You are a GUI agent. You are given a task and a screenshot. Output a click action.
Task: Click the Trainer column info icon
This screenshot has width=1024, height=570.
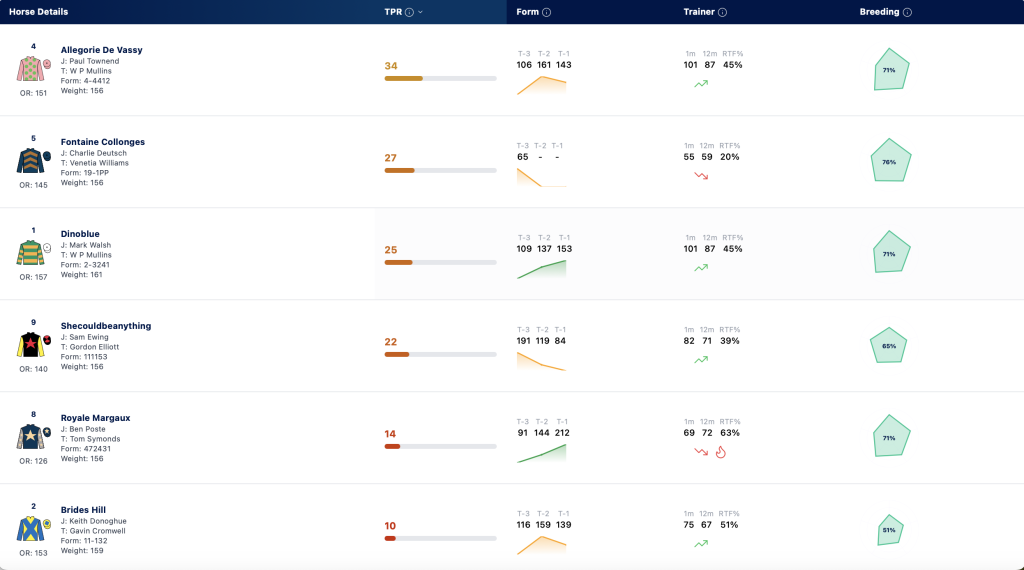722,12
